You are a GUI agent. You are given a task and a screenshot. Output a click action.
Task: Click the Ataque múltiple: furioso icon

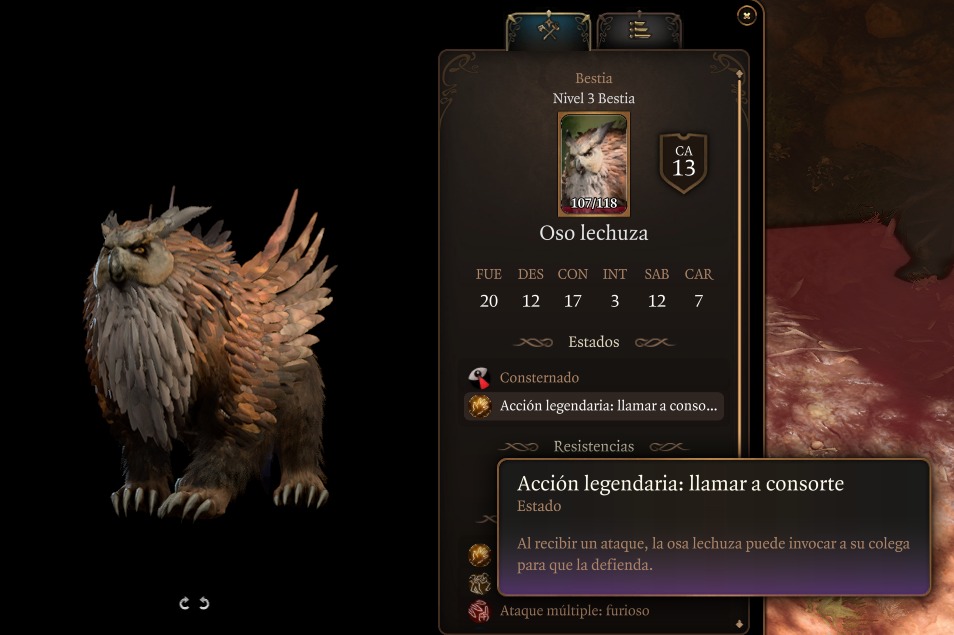click(479, 611)
